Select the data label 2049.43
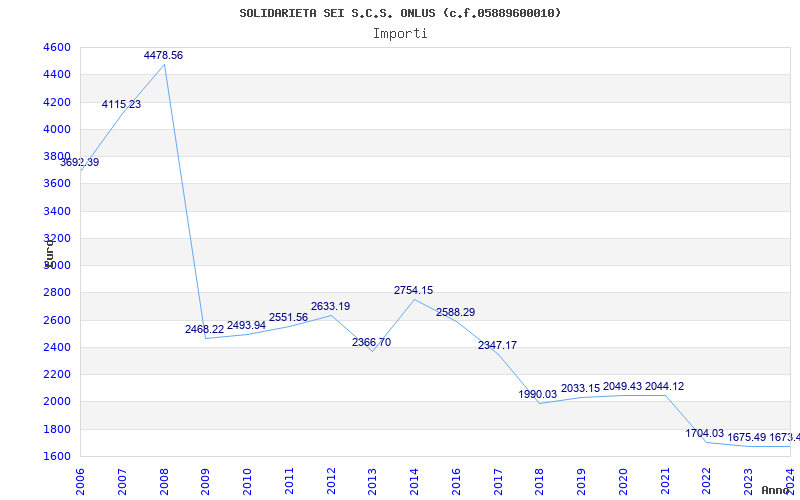The image size is (800, 500). 622,386
